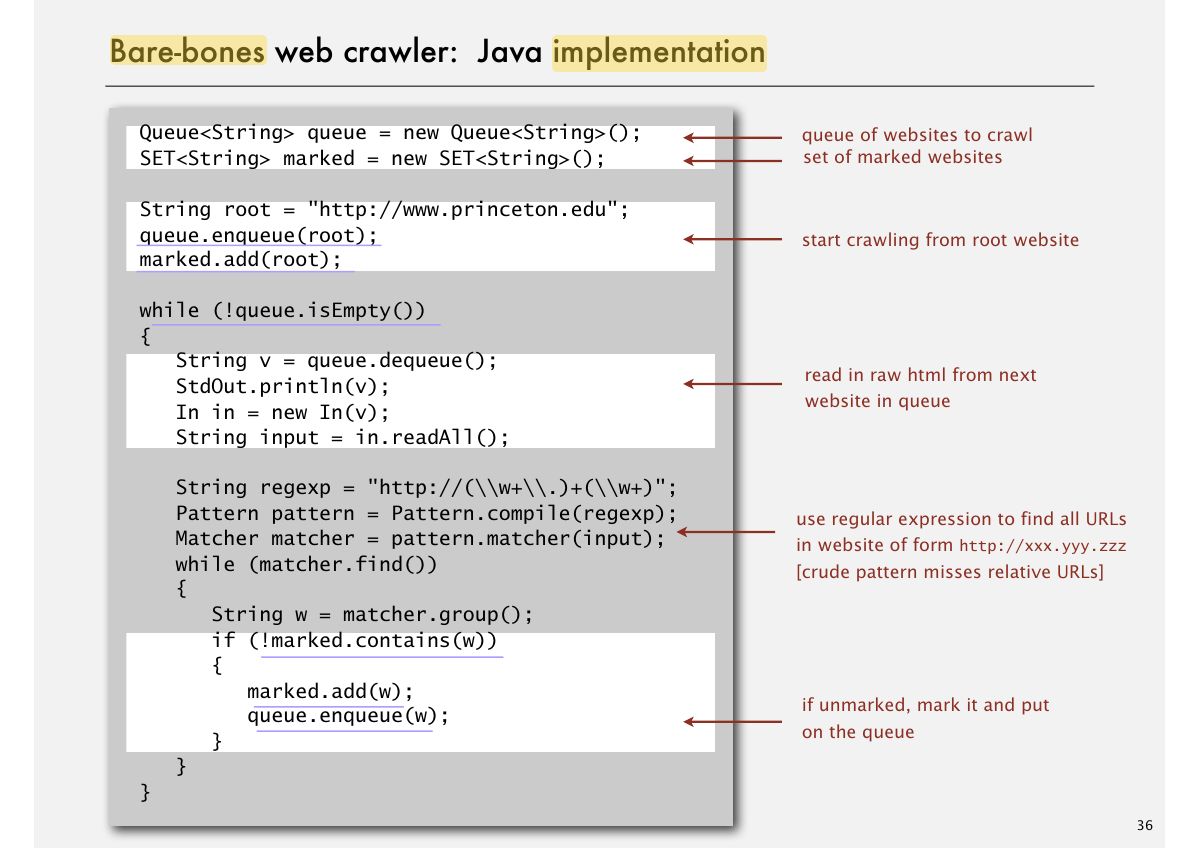1200x849 pixels.
Task: Click the queue.enqueue(w); line
Action: point(348,717)
